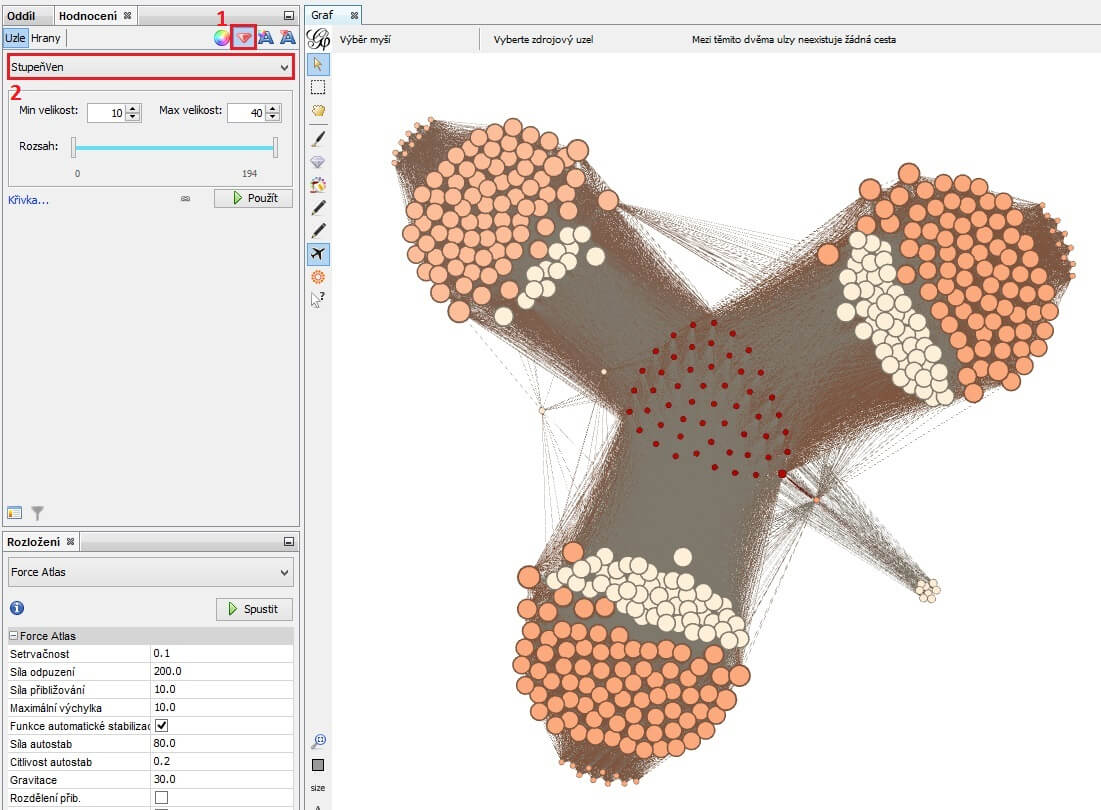Open the StupeňVen attribute dropdown
Image resolution: width=1101 pixels, height=810 pixels.
(150, 67)
